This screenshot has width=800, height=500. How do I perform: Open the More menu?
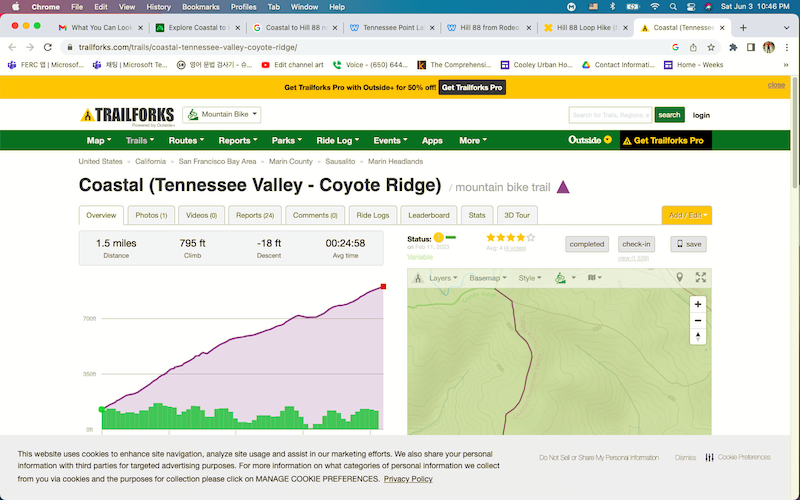tap(473, 140)
